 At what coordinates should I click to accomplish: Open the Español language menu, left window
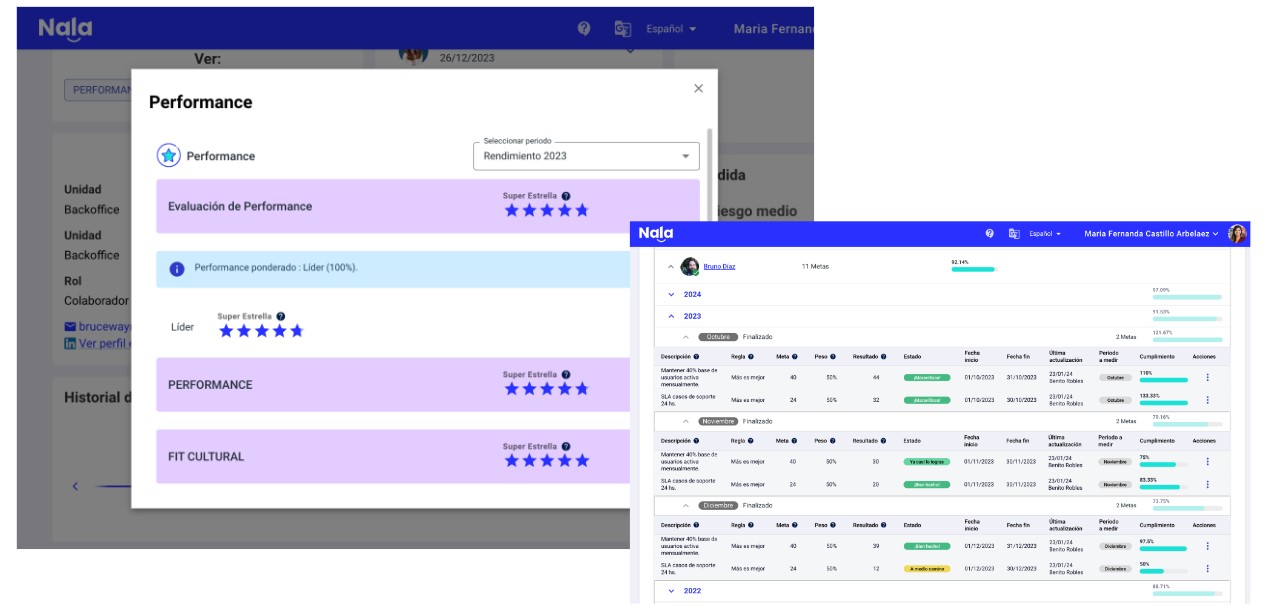(671, 29)
